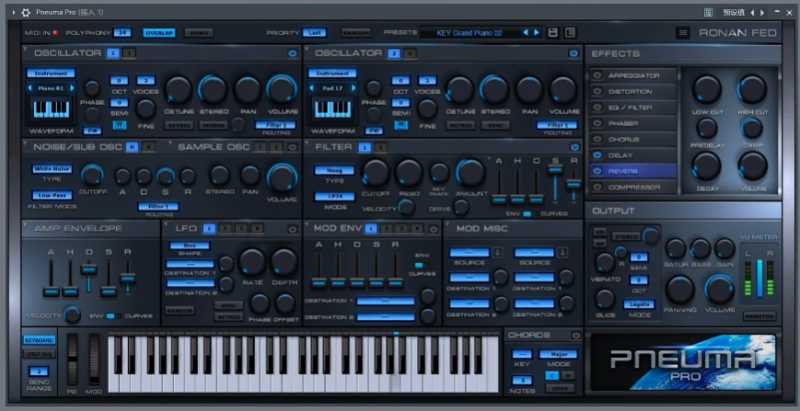Open the chord Major mode dropdown
This screenshot has width=800, height=411.
[x=558, y=354]
